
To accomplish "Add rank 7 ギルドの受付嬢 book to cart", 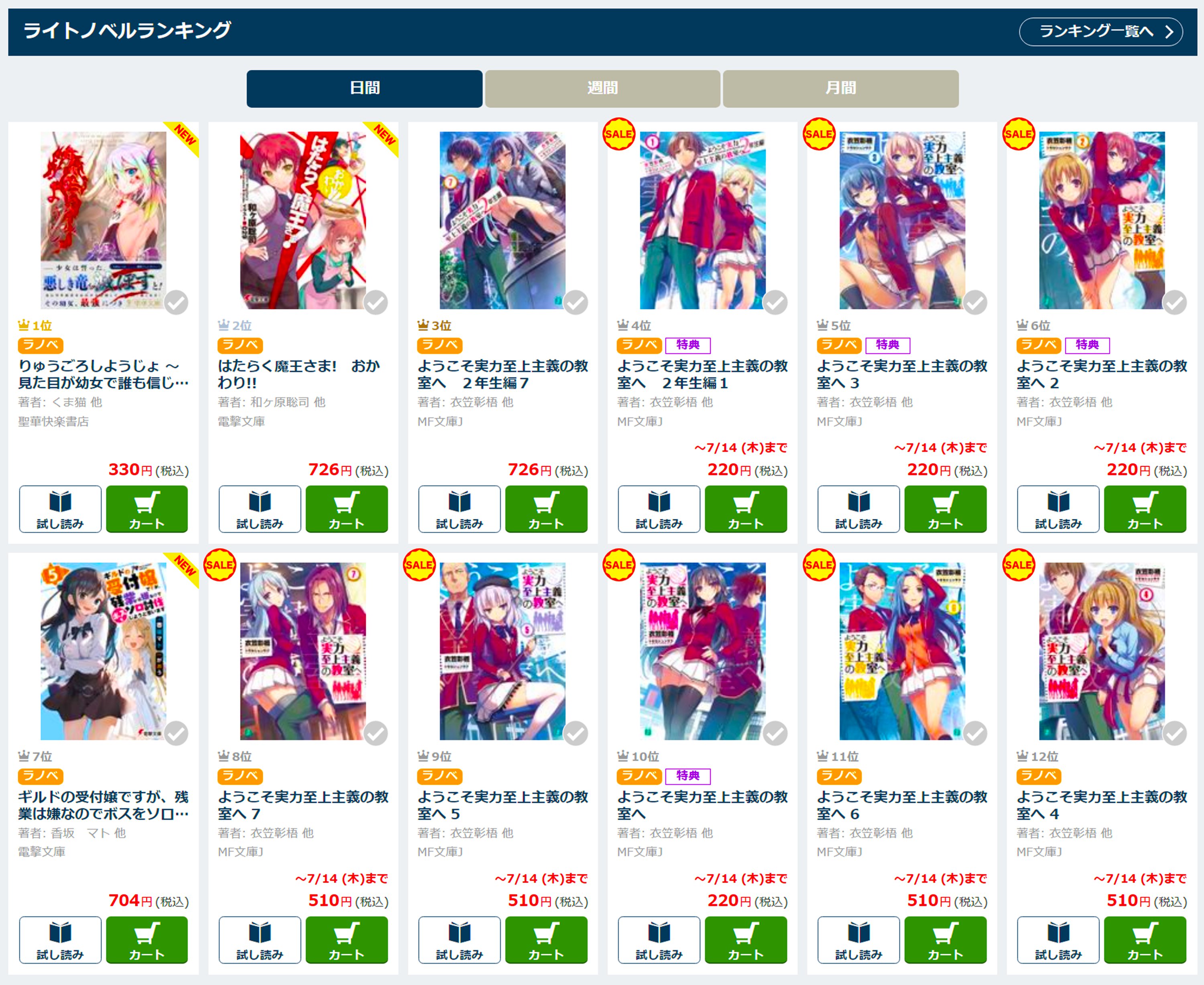I will (x=146, y=940).
